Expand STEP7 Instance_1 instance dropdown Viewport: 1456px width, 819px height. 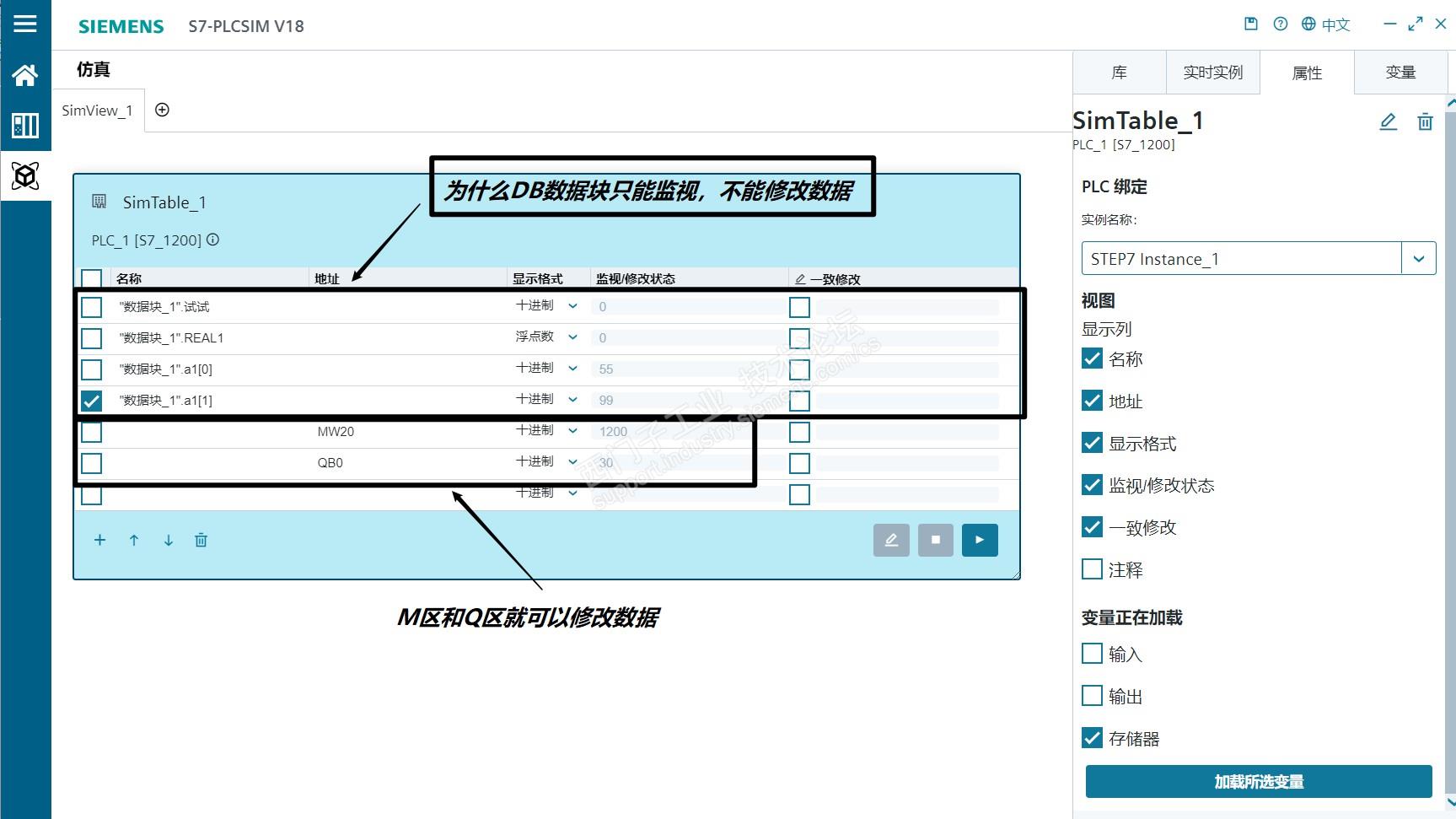(x=1419, y=259)
